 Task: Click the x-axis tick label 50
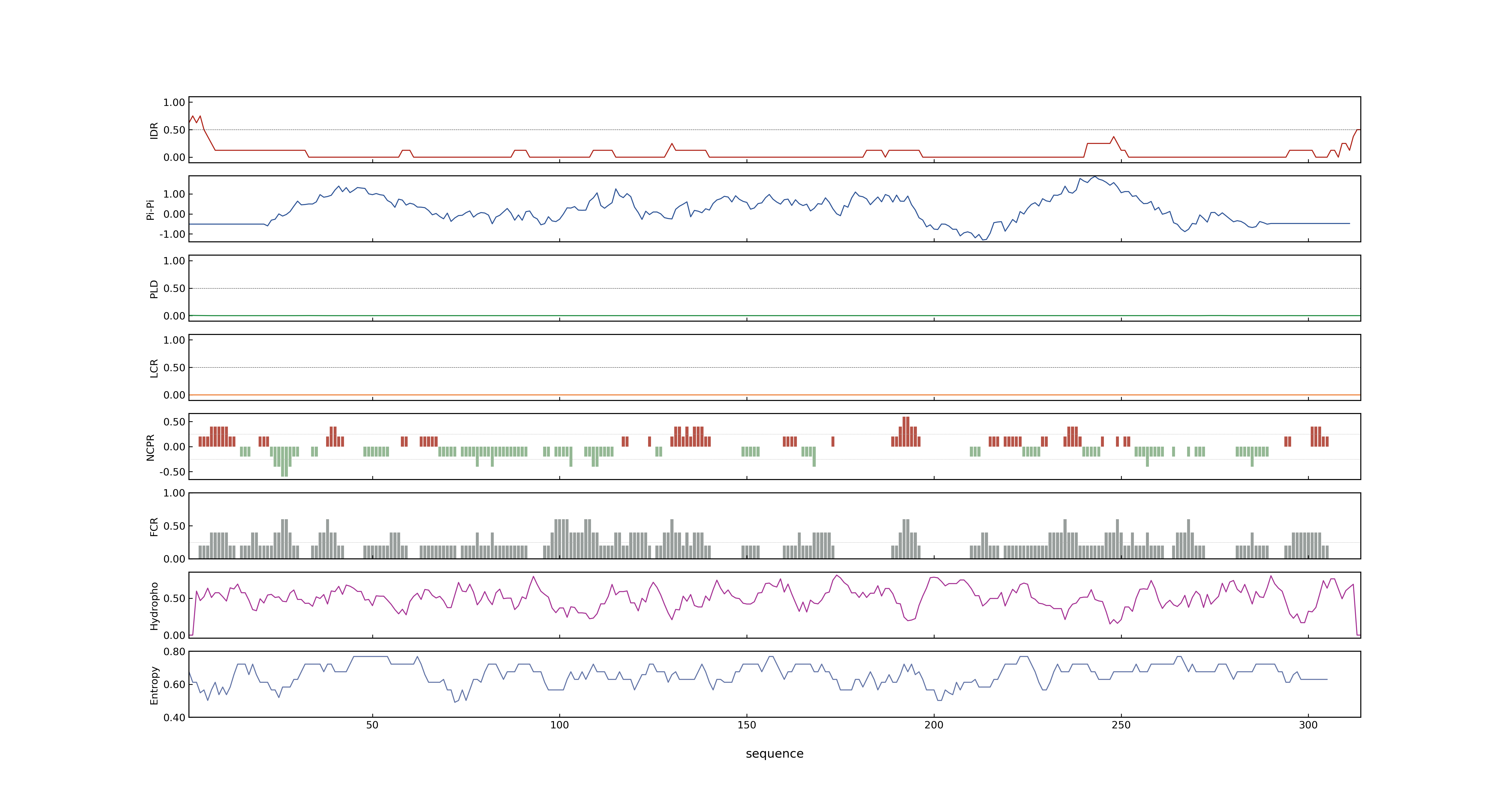(372, 725)
